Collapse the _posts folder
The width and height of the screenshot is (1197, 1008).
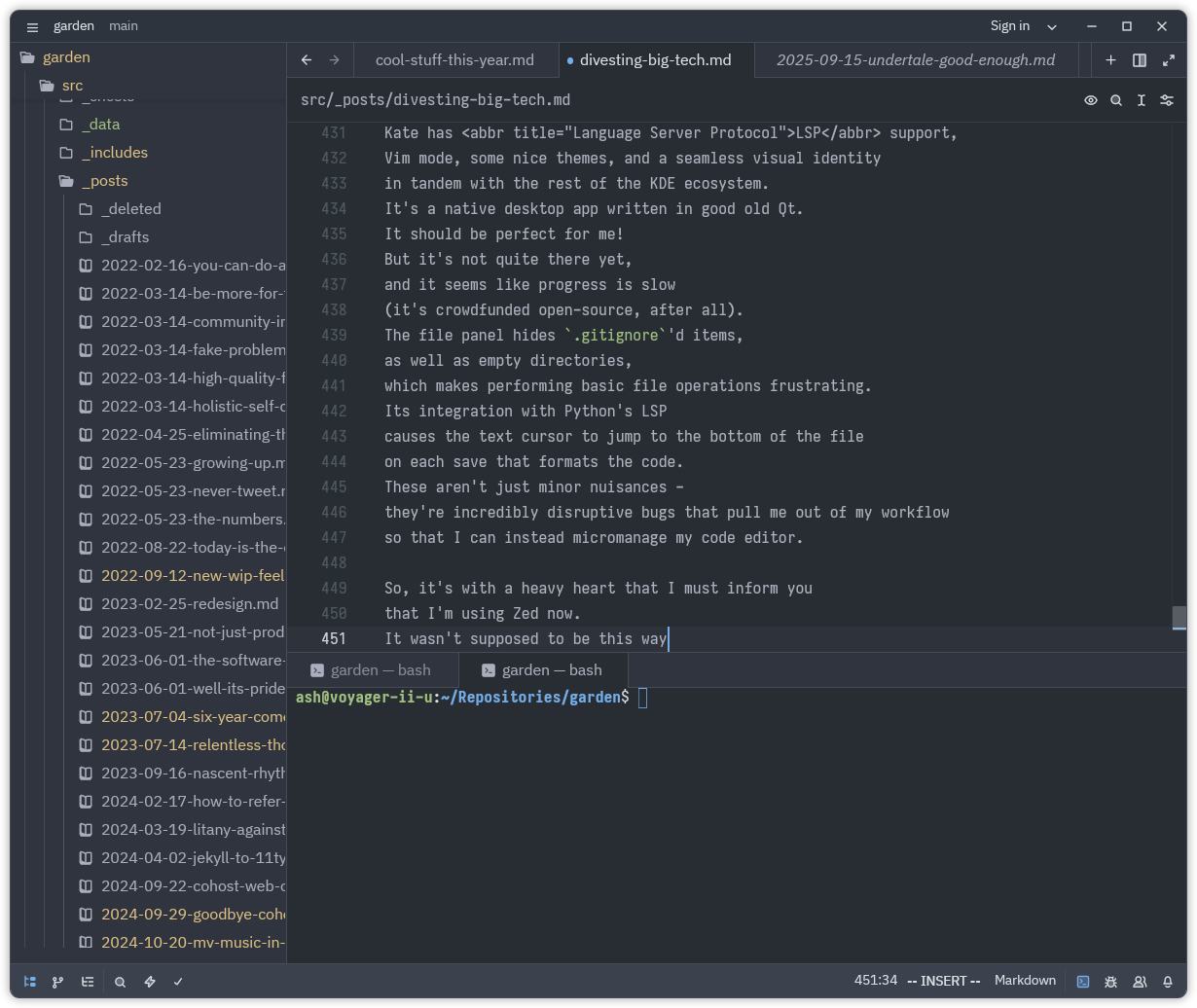click(104, 181)
